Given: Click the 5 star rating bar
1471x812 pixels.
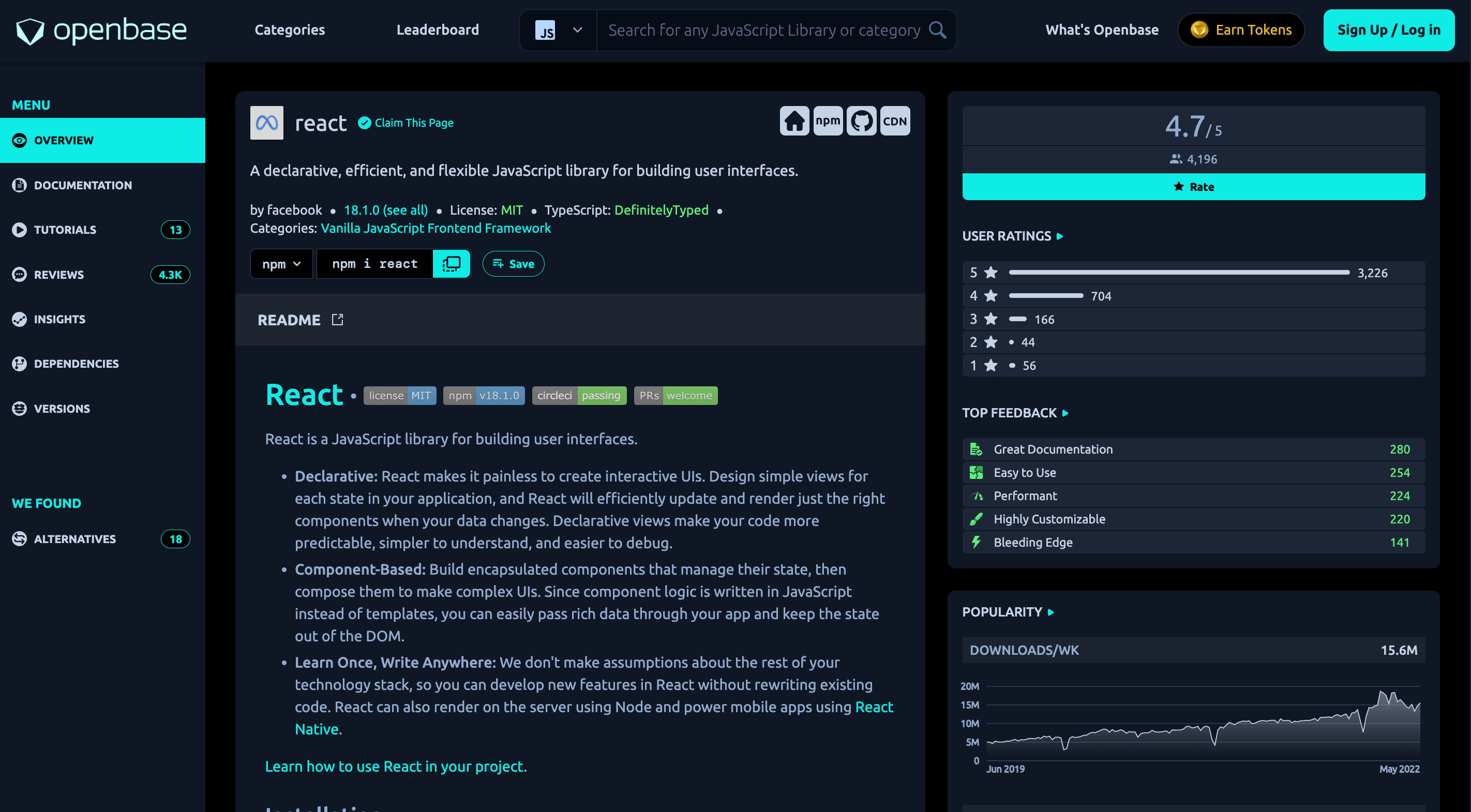Looking at the screenshot, I should (x=1179, y=273).
